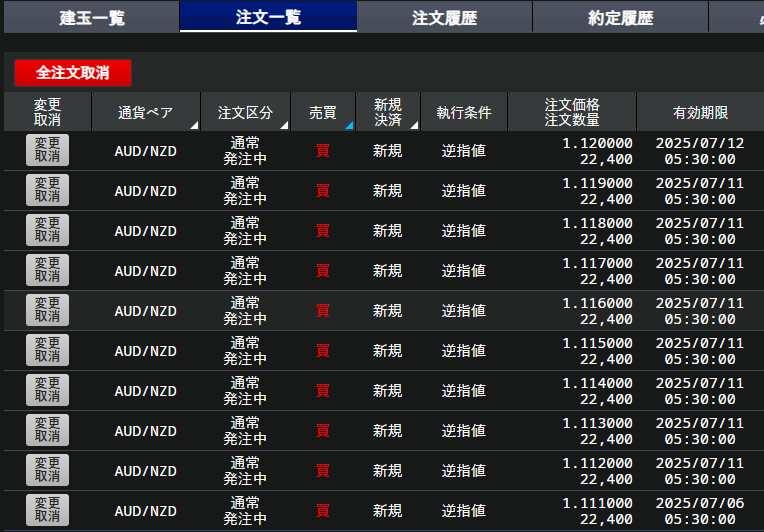Click 通常 発注中 in the 1.112000 row
This screenshot has height=532, width=764.
point(245,471)
